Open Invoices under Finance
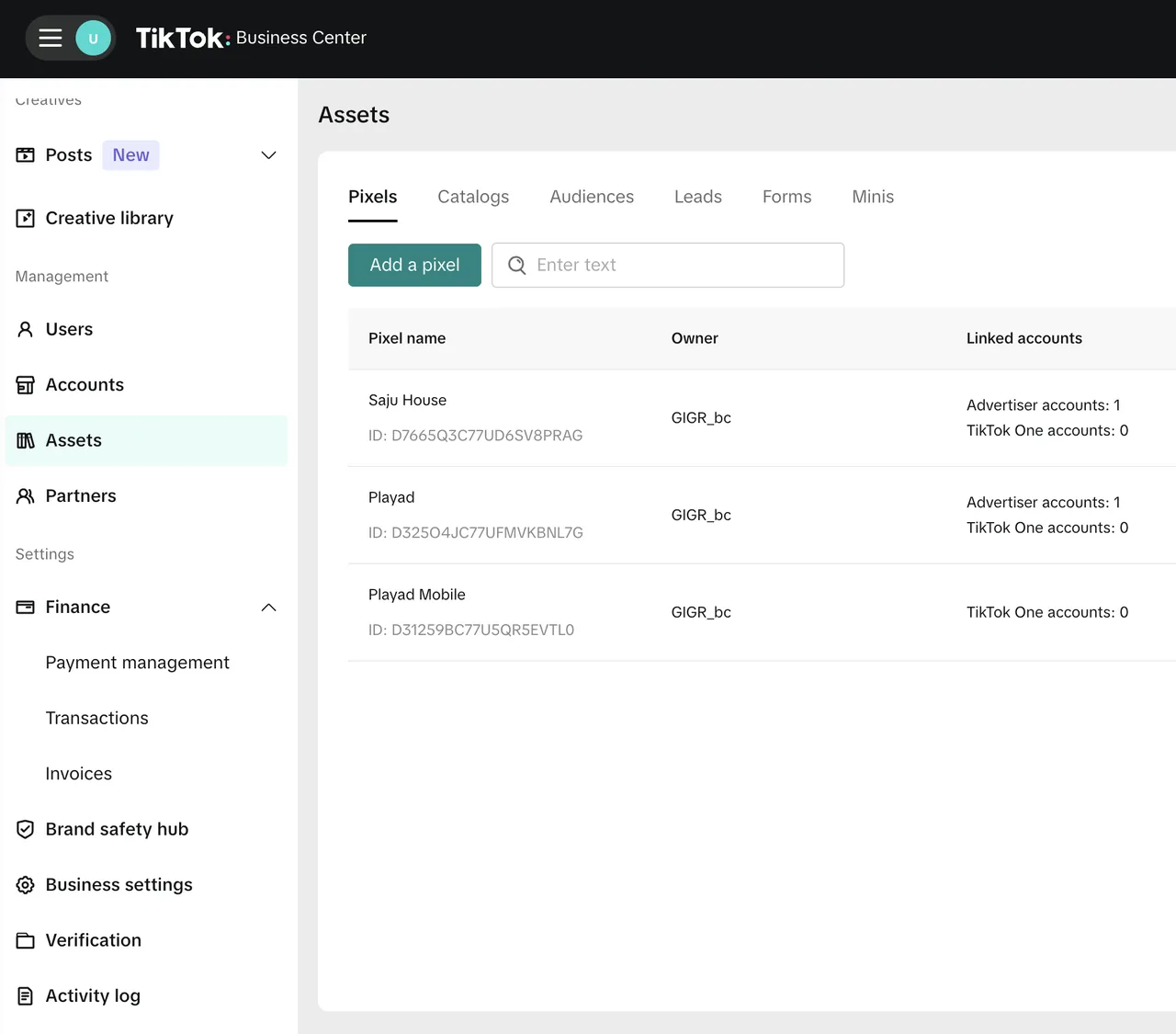Screen dimensions: 1176x1034 click(x=79, y=774)
